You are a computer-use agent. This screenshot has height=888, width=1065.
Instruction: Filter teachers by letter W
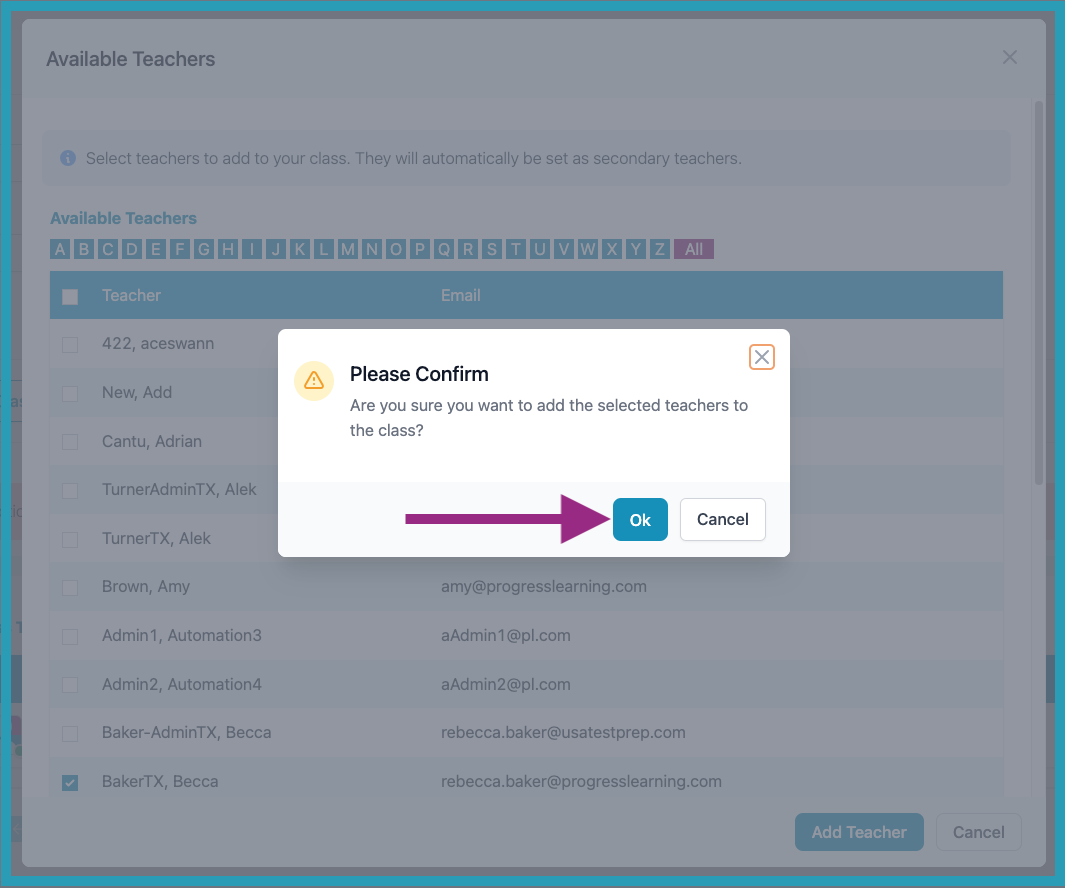pos(588,249)
